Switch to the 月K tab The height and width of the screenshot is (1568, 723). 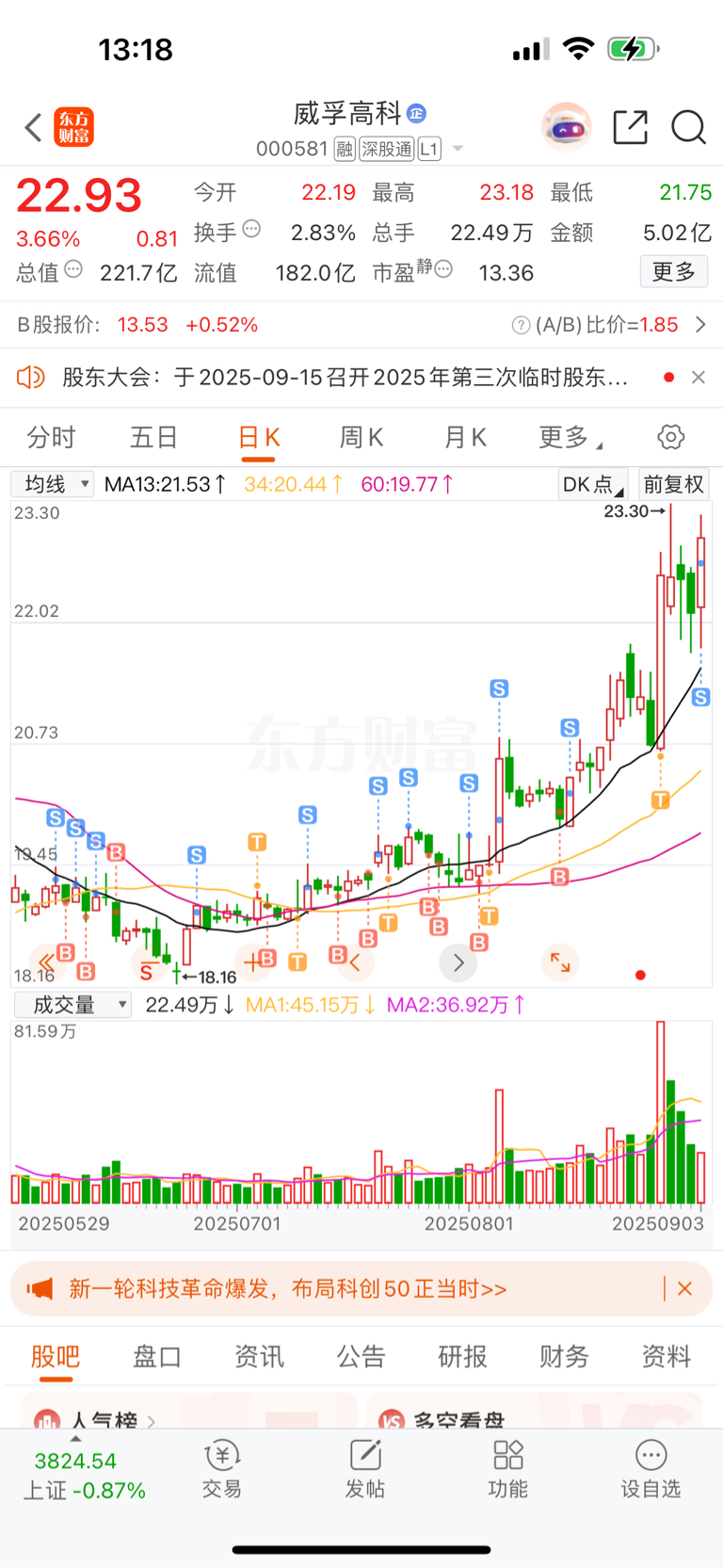click(x=465, y=437)
